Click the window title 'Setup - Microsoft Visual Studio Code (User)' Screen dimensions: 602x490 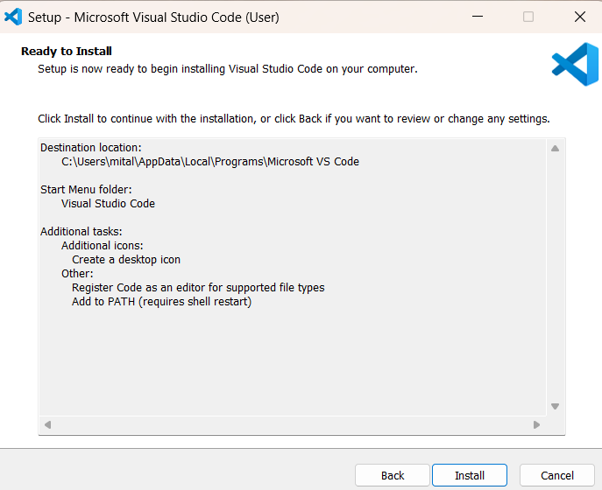point(154,17)
